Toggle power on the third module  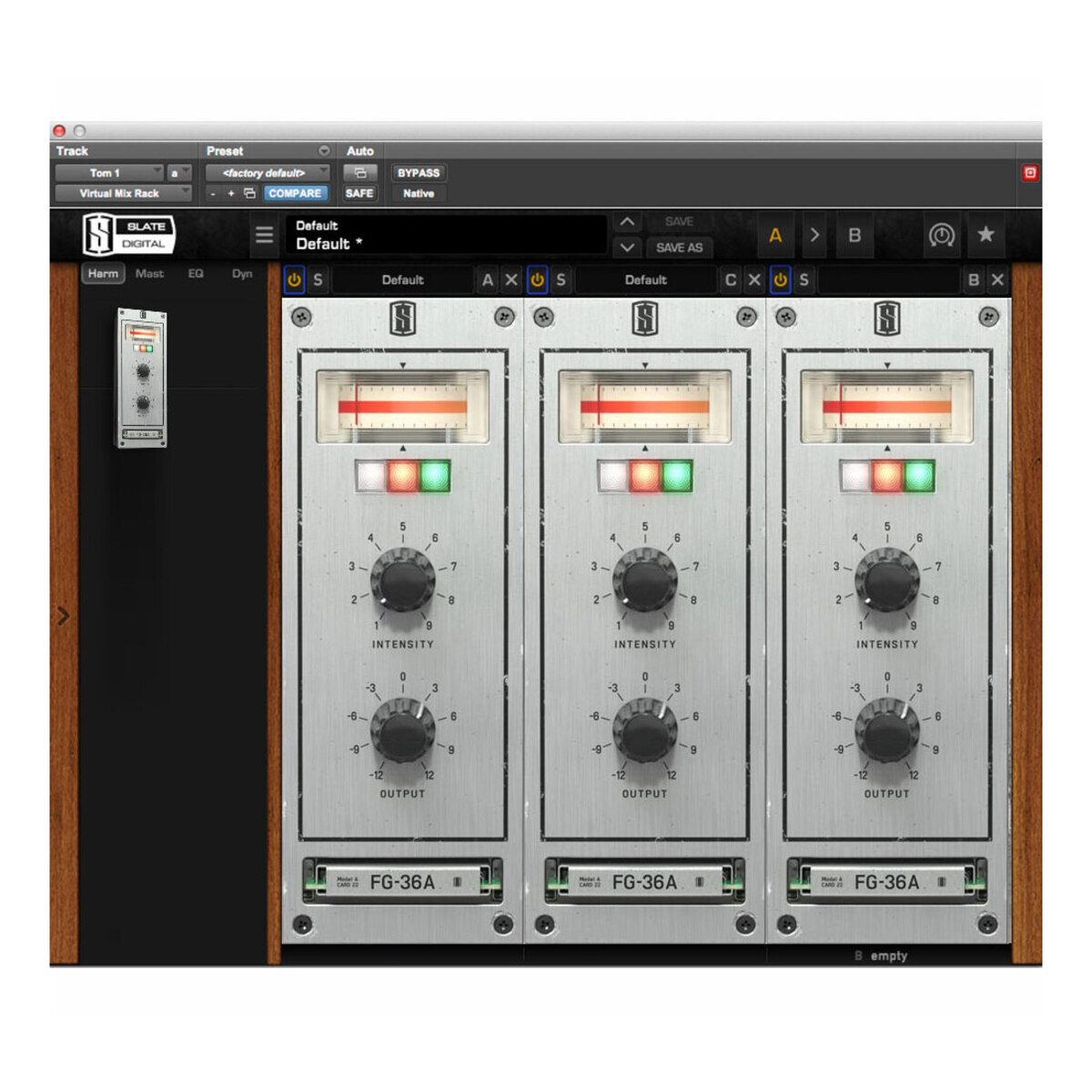coord(780,280)
